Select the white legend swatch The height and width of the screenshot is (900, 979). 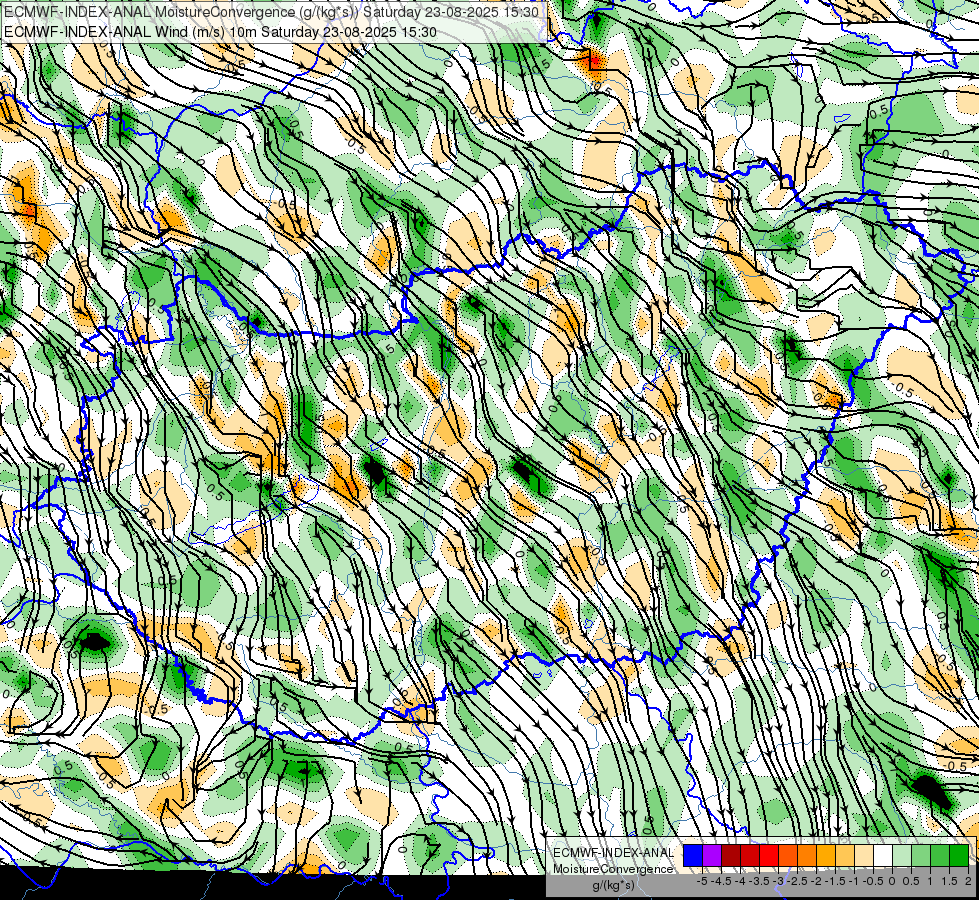(883, 855)
